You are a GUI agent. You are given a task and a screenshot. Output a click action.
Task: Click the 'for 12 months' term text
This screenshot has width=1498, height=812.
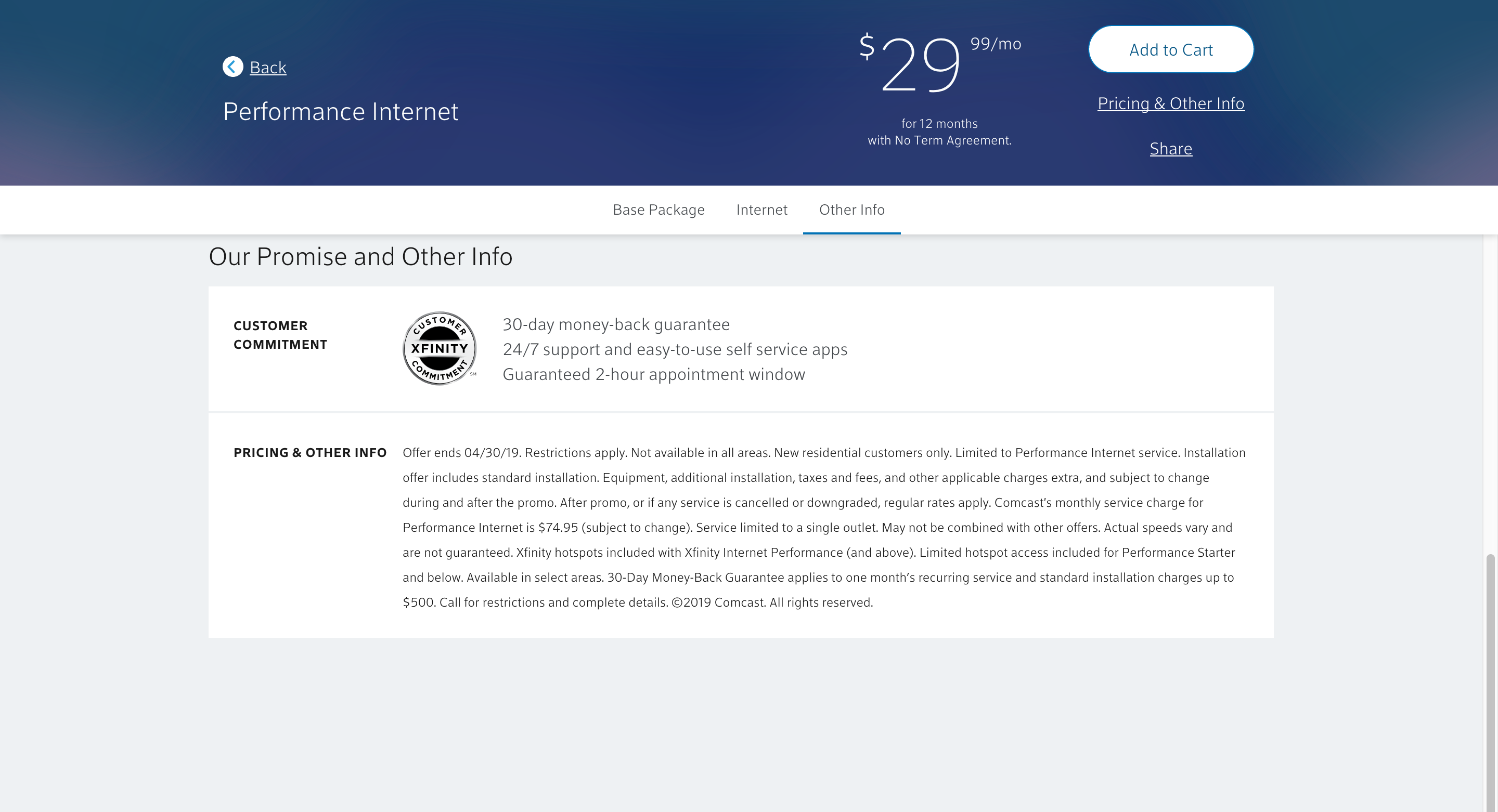939,124
